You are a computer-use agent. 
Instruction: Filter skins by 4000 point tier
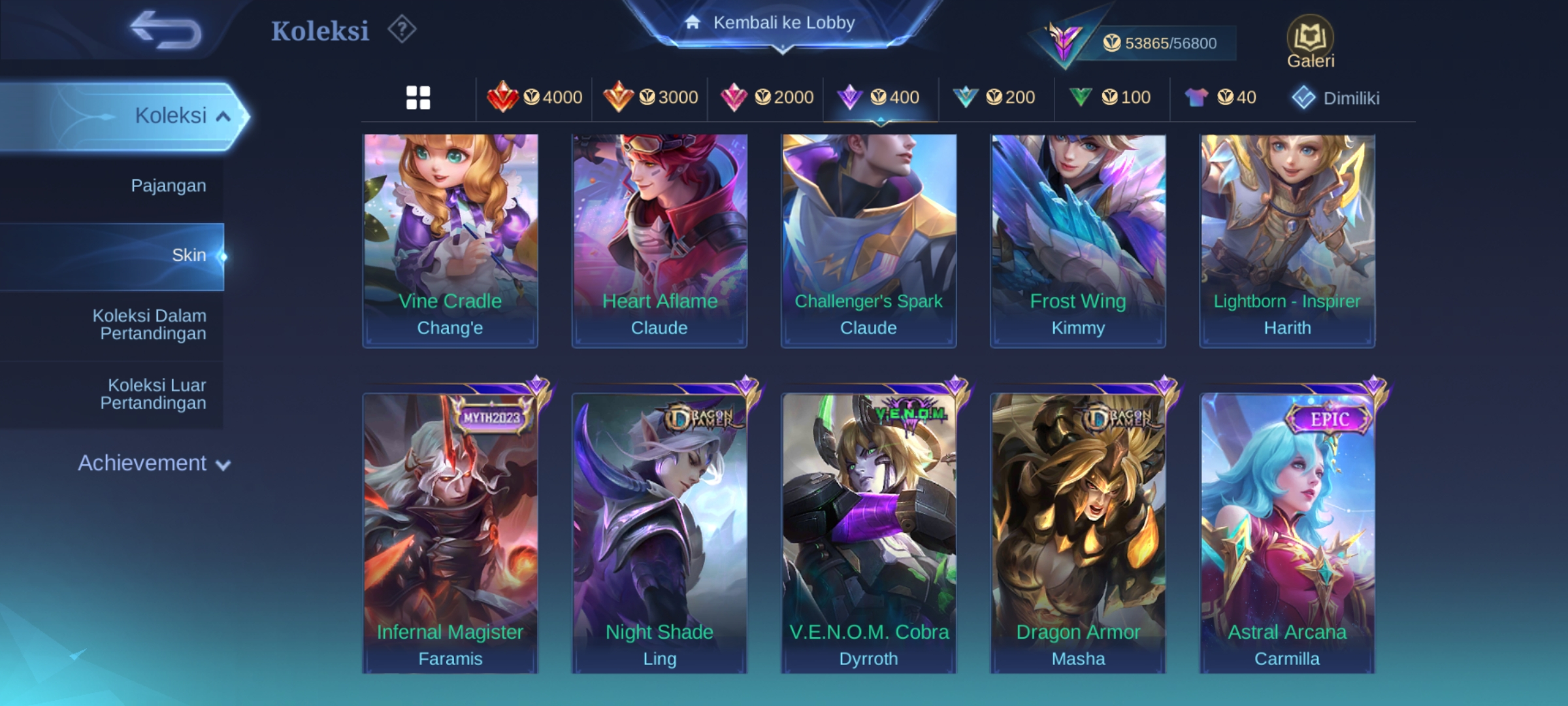tap(534, 97)
